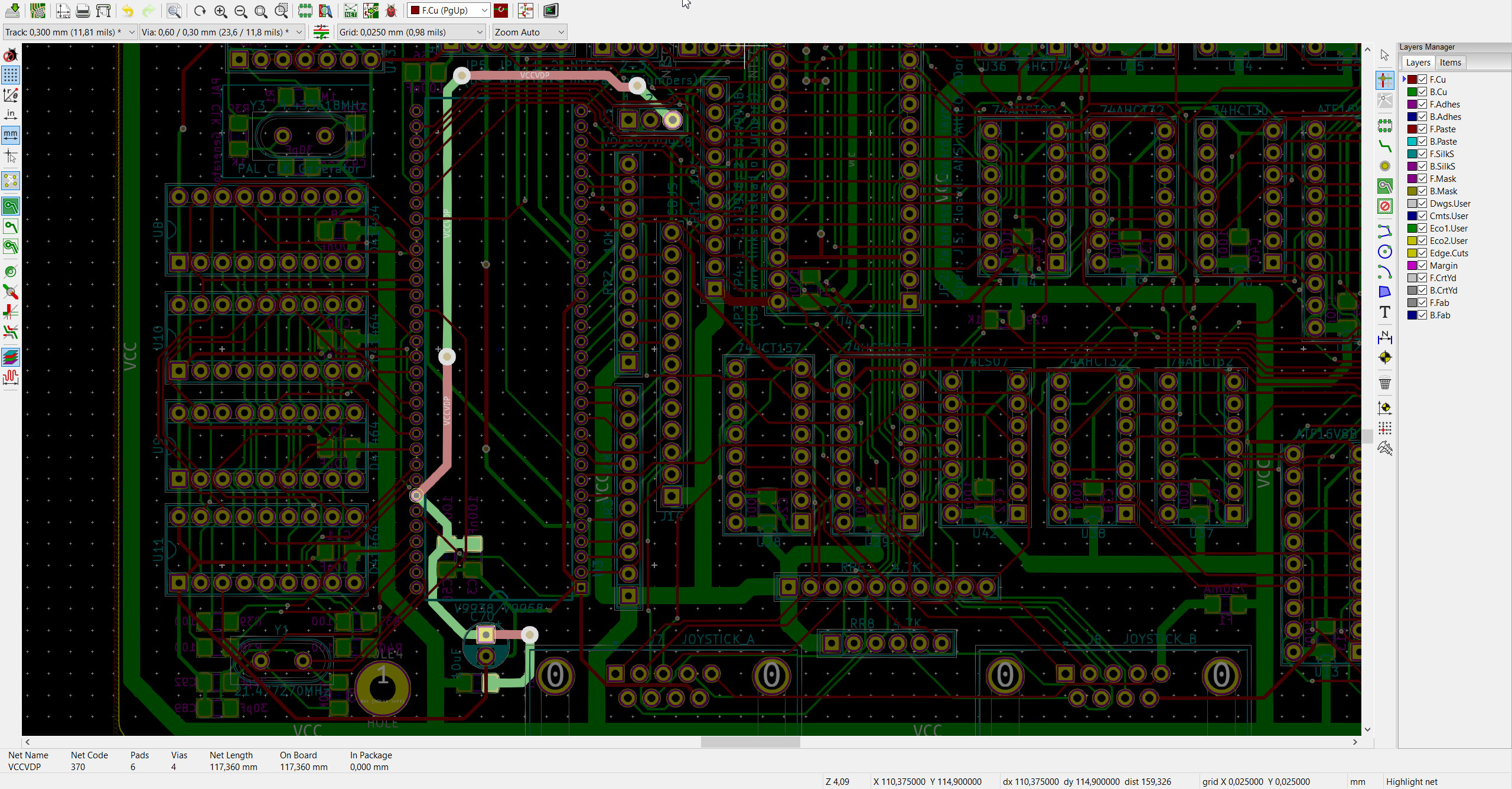Click the Margin layer color swatch

[x=1412, y=265]
